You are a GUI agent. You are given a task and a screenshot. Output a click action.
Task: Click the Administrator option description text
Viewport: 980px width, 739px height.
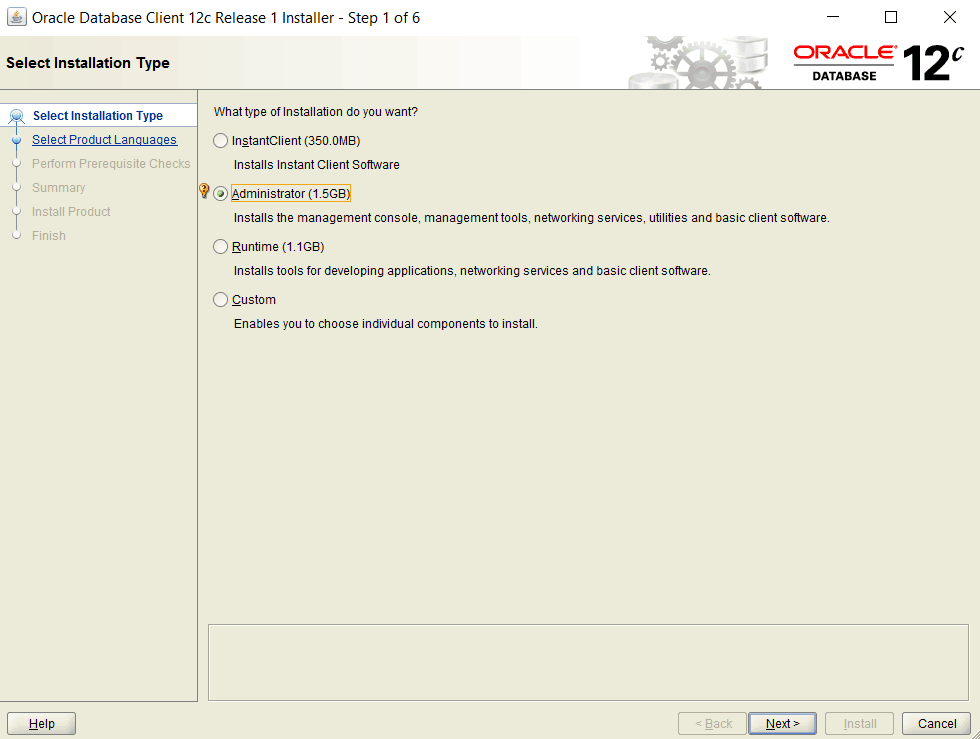coord(531,218)
